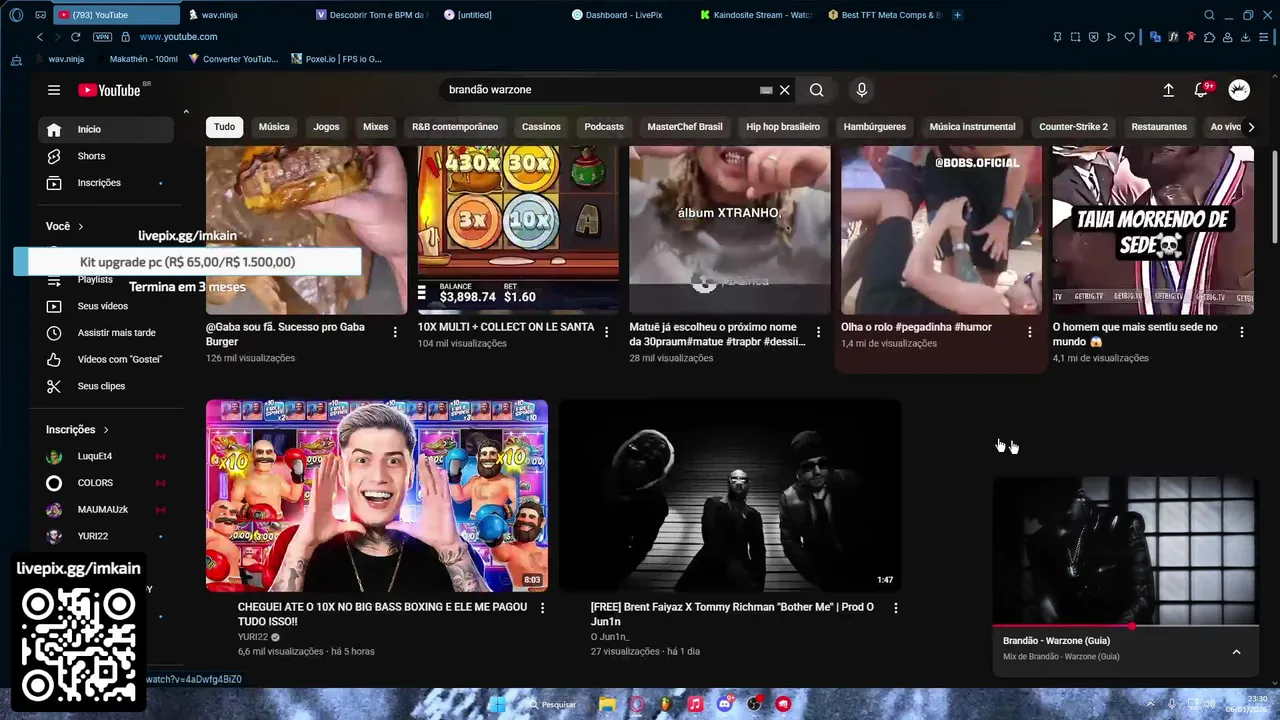Open YURI22 channel link under video

pos(253,637)
